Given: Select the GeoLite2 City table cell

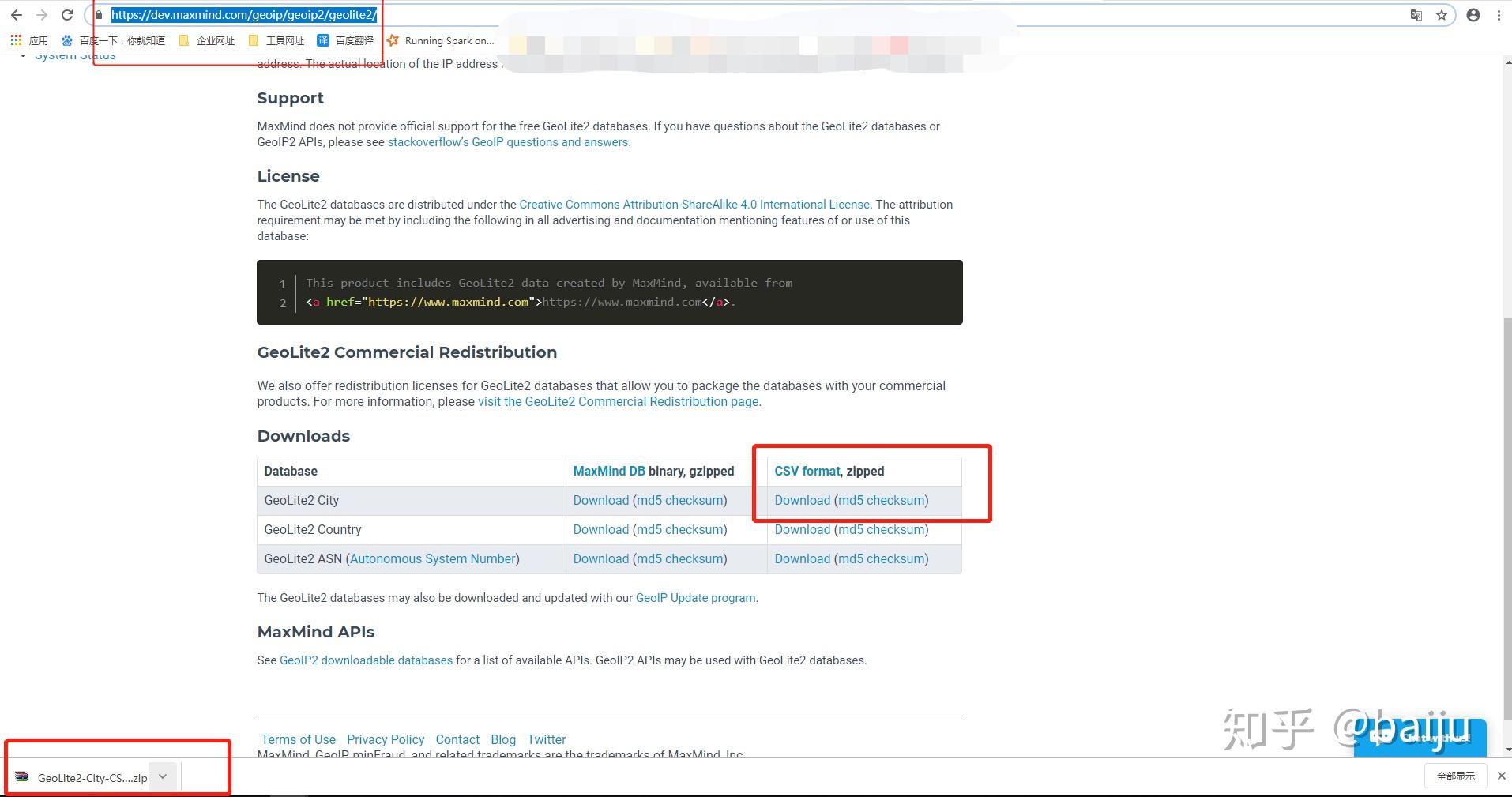Looking at the screenshot, I should 412,501.
